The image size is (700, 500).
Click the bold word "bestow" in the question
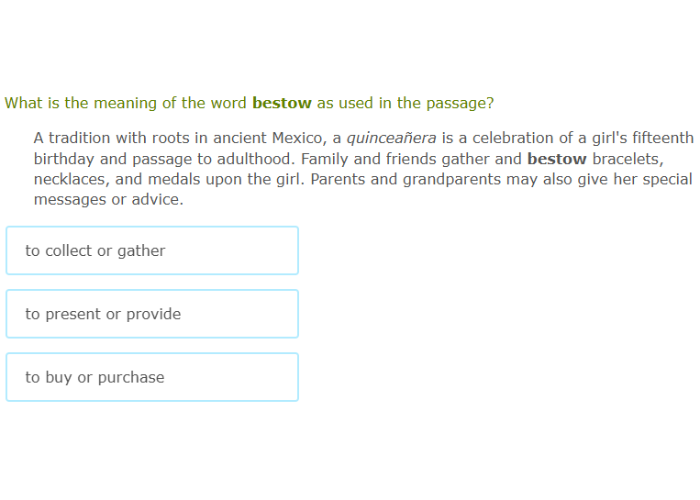point(282,103)
